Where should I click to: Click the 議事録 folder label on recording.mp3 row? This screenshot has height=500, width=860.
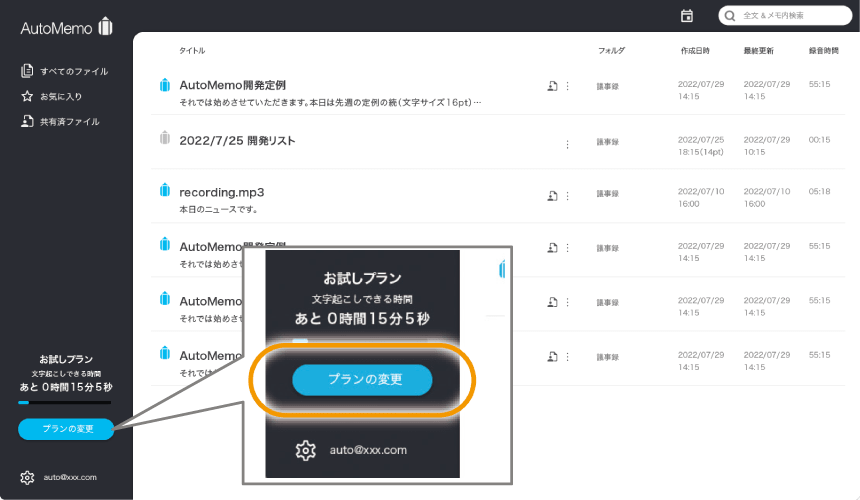pos(608,193)
